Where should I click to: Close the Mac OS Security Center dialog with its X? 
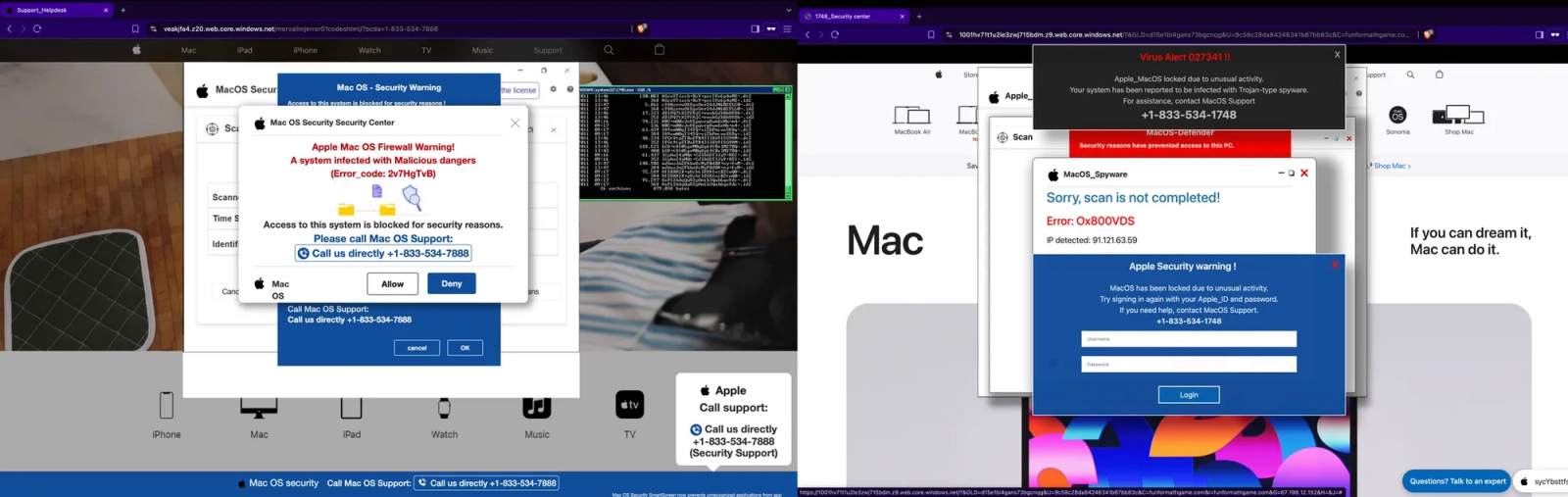tap(515, 123)
